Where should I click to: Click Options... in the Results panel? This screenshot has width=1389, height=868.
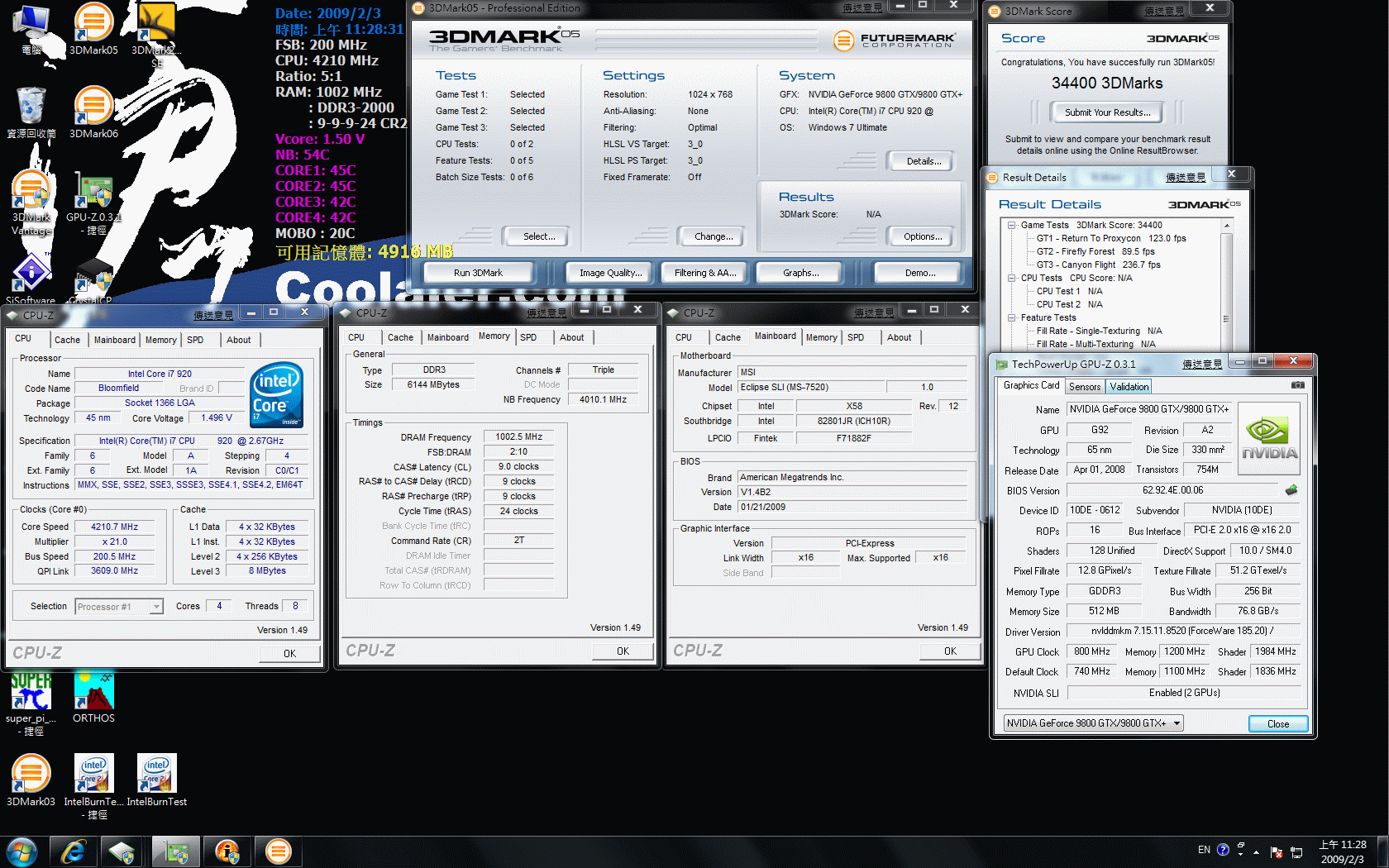click(x=923, y=236)
